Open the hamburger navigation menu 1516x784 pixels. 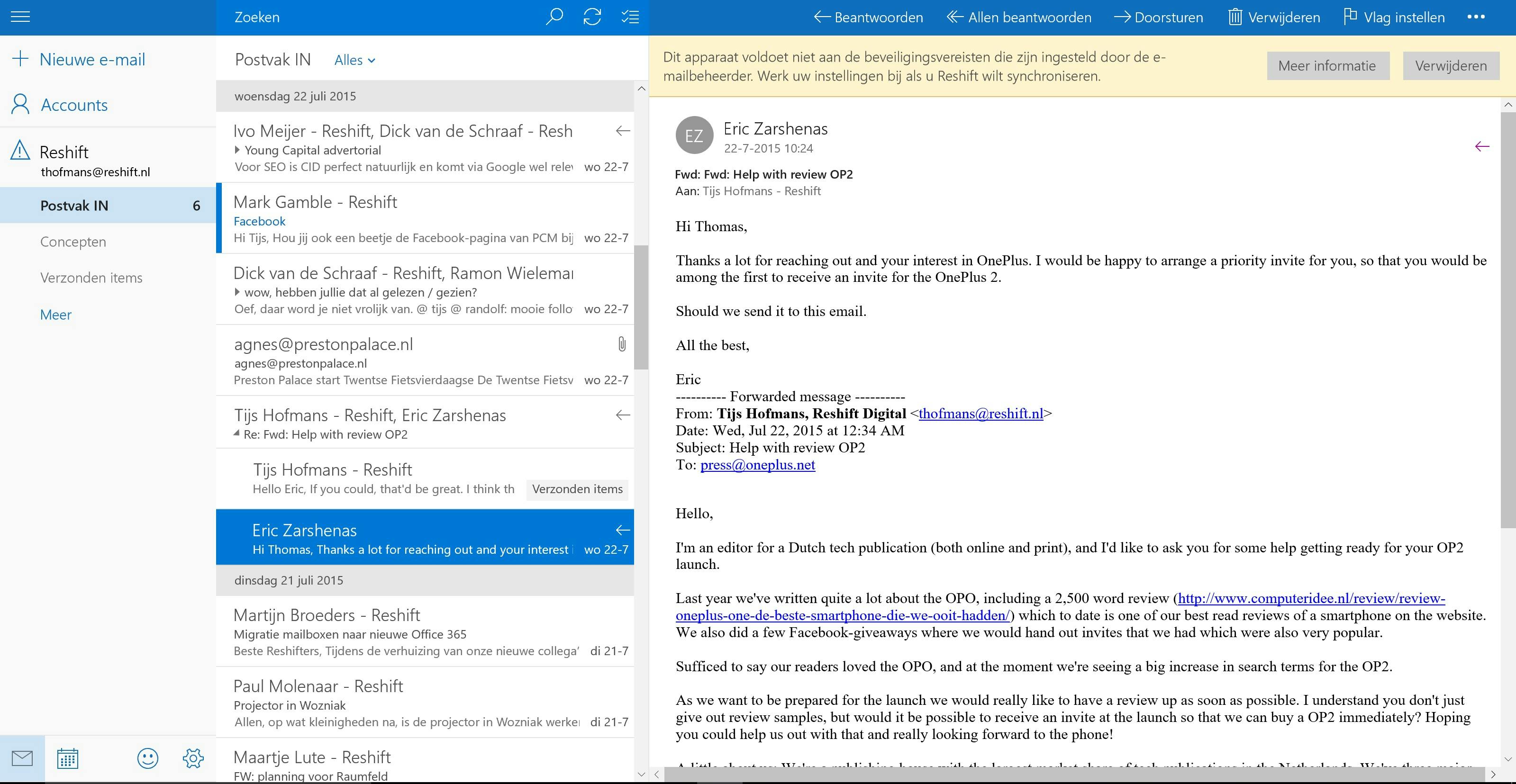tap(20, 17)
